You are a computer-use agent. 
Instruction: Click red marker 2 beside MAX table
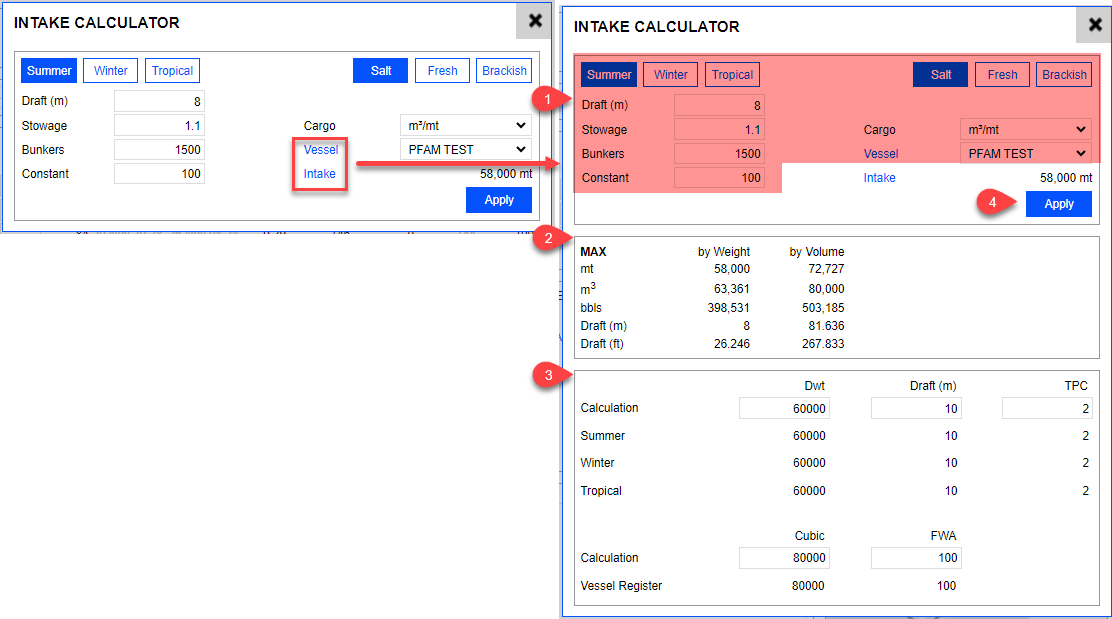545,238
